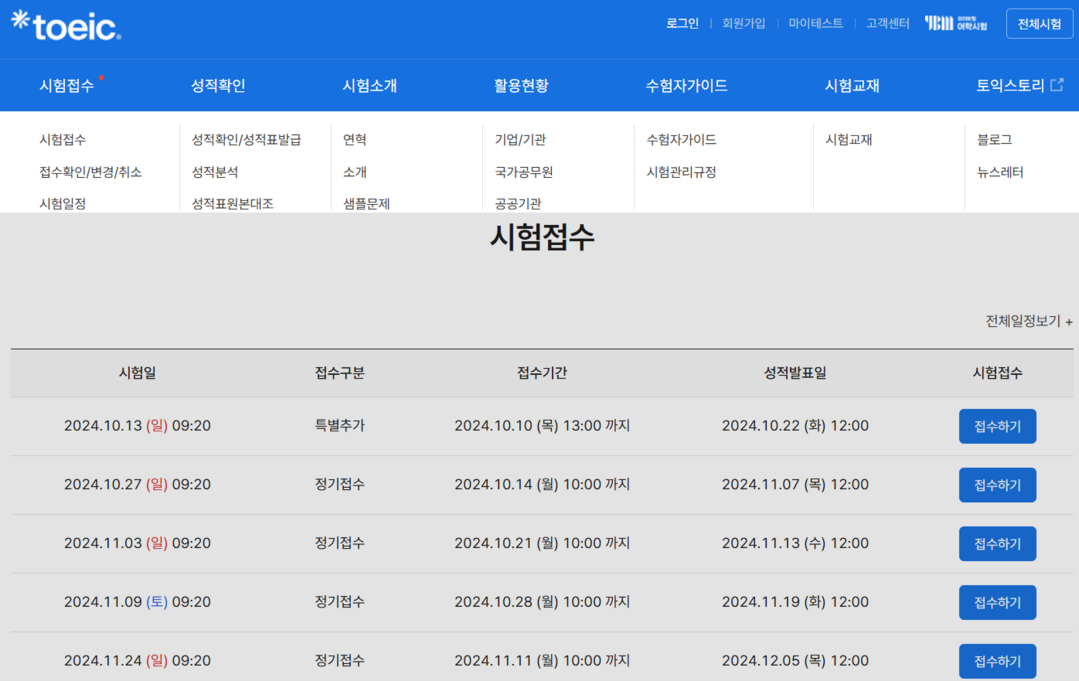This screenshot has height=681, width=1079.
Task: Select 성적확인 main menu
Action: point(218,86)
